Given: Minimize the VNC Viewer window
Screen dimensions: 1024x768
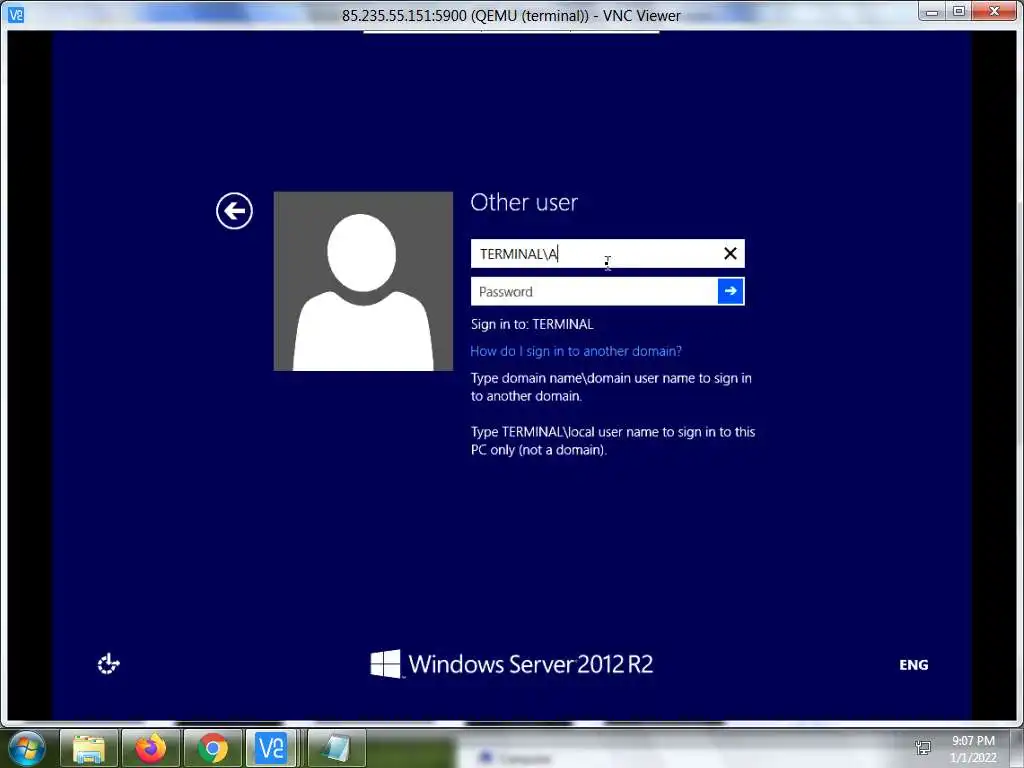Looking at the screenshot, I should coord(932,12).
